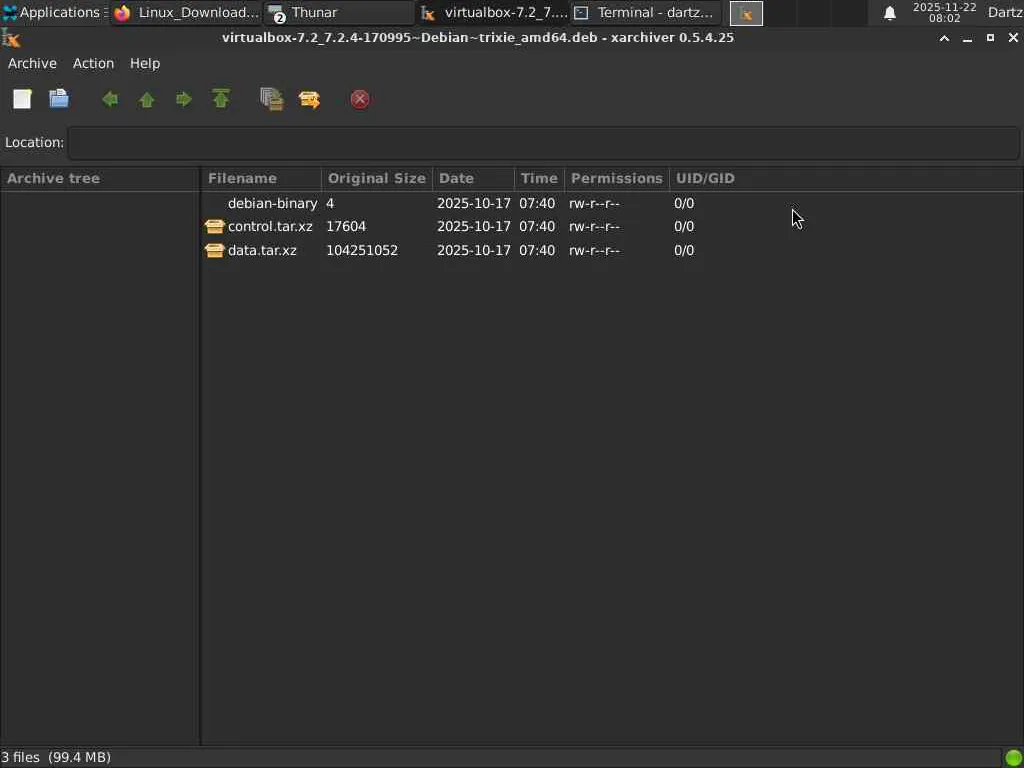Image resolution: width=1024 pixels, height=768 pixels.
Task: Sort by Permissions column header
Action: (616, 178)
